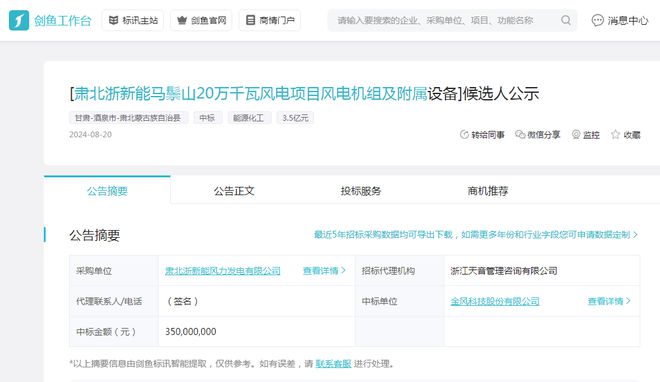The width and height of the screenshot is (660, 382).
Task: Switch to the 公告正文 tab
Action: [234, 191]
